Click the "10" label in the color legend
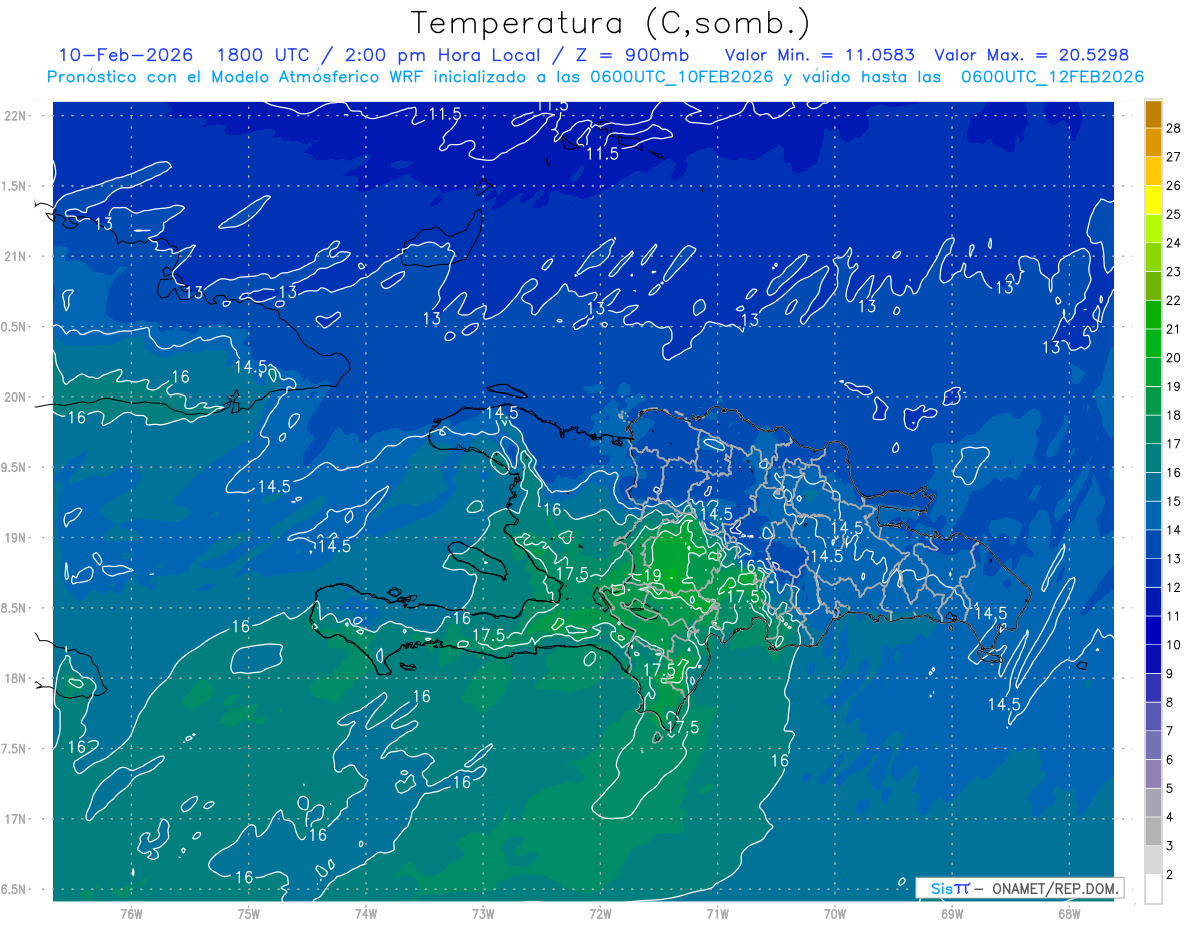The height and width of the screenshot is (927, 1200). click(x=1174, y=645)
